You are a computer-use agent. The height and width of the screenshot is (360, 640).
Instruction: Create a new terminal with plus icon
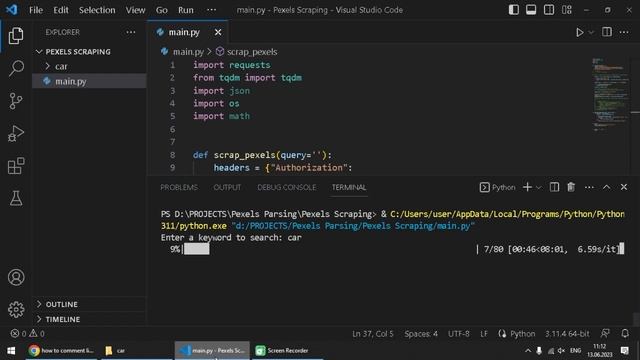(527, 187)
